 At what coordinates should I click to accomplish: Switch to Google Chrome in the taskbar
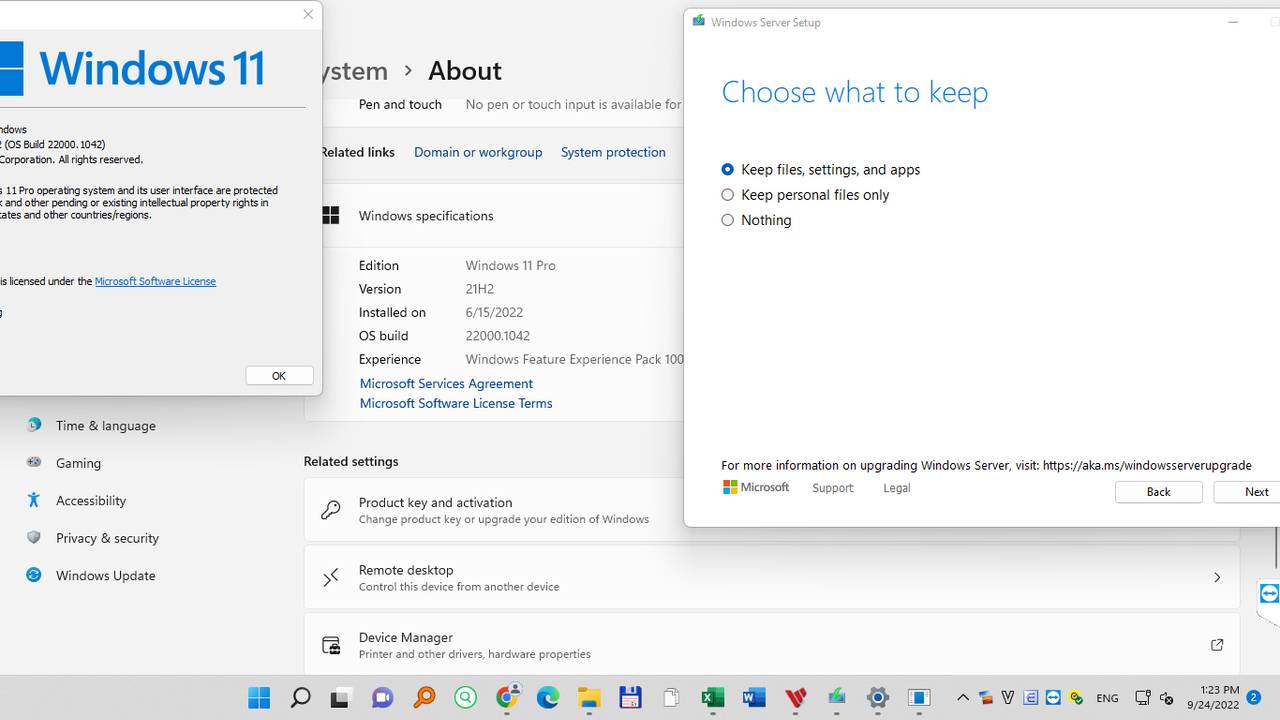click(x=507, y=697)
